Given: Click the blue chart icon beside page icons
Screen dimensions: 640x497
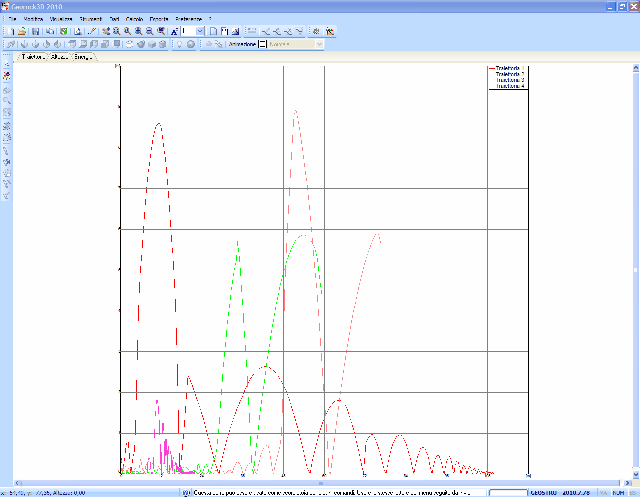Looking at the screenshot, I should [236, 31].
